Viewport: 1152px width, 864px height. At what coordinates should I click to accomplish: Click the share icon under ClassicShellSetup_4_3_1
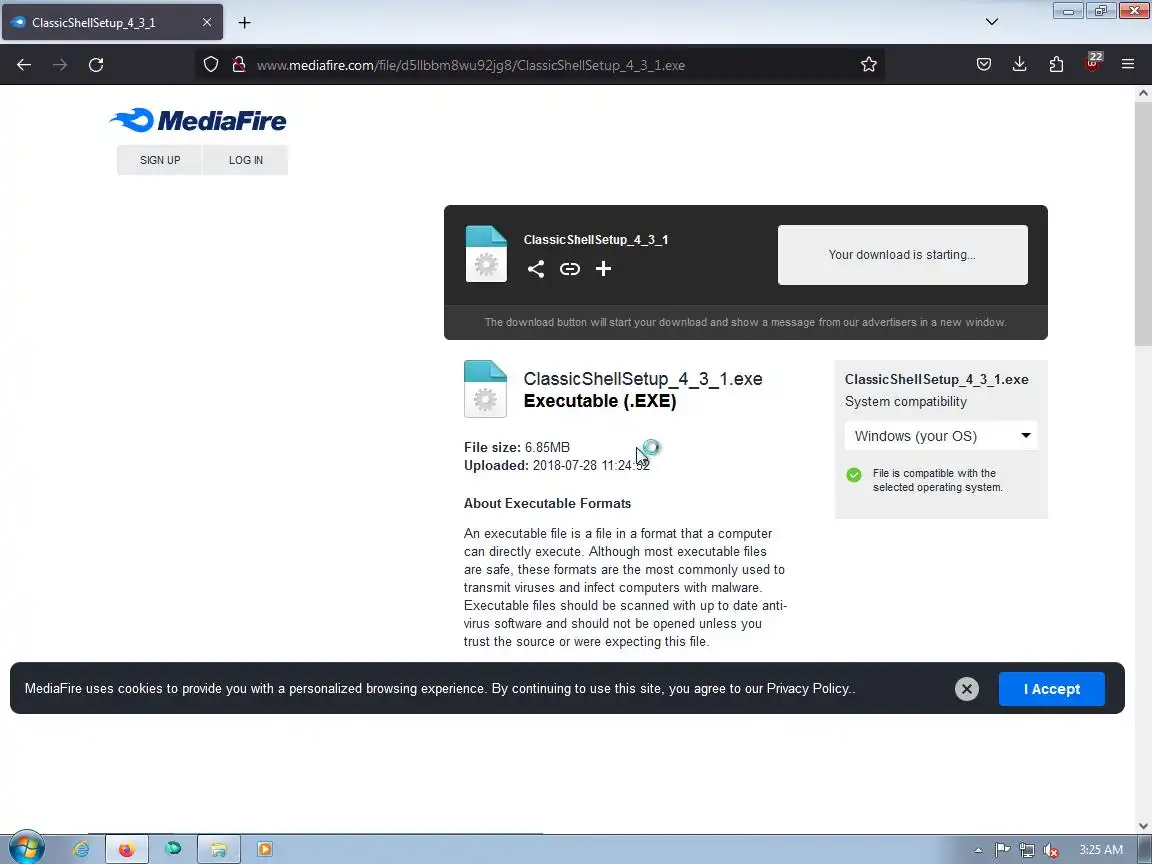(536, 269)
